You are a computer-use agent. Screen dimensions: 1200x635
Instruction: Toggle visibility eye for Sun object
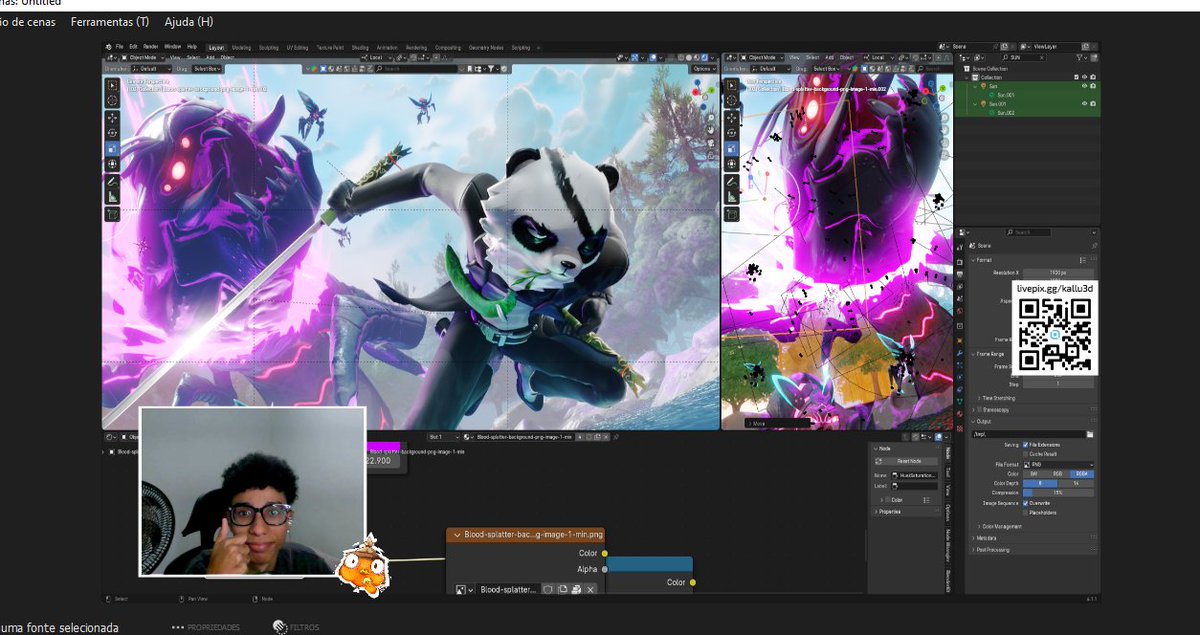click(x=1084, y=86)
